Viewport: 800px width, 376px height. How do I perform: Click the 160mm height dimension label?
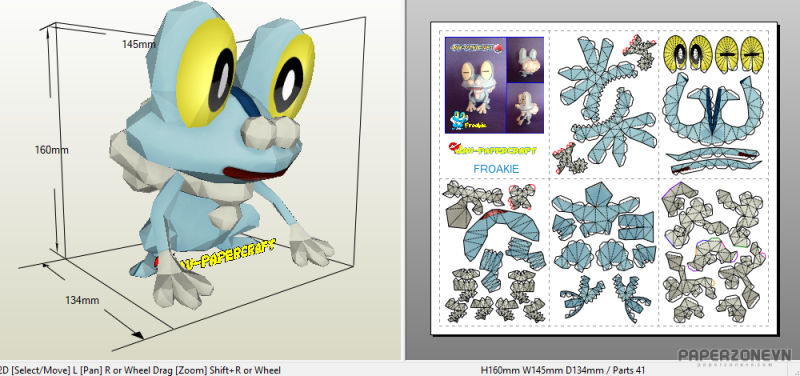52,150
